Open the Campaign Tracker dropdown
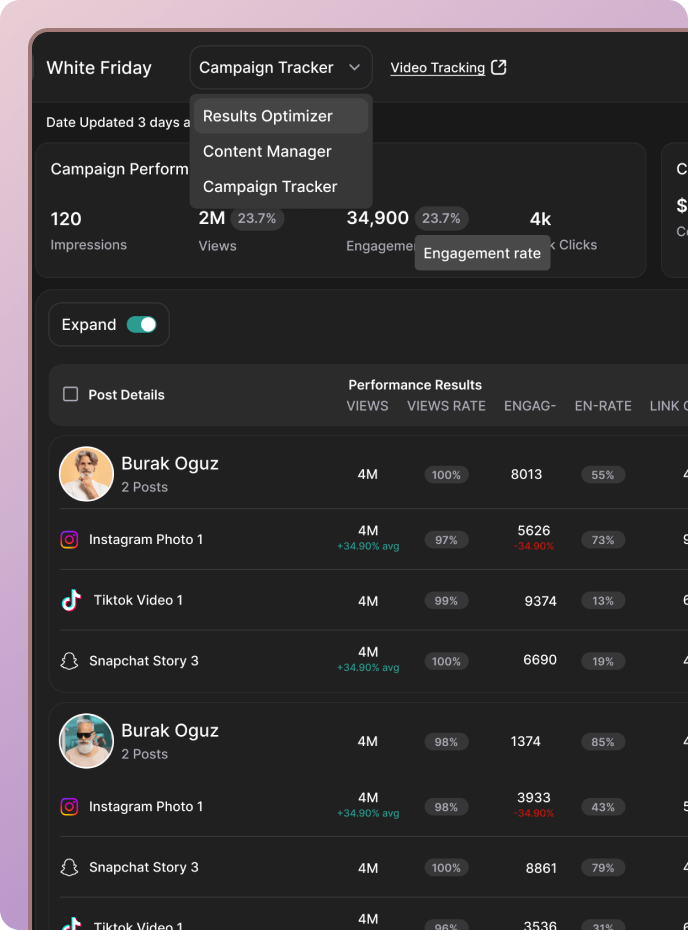 (281, 68)
